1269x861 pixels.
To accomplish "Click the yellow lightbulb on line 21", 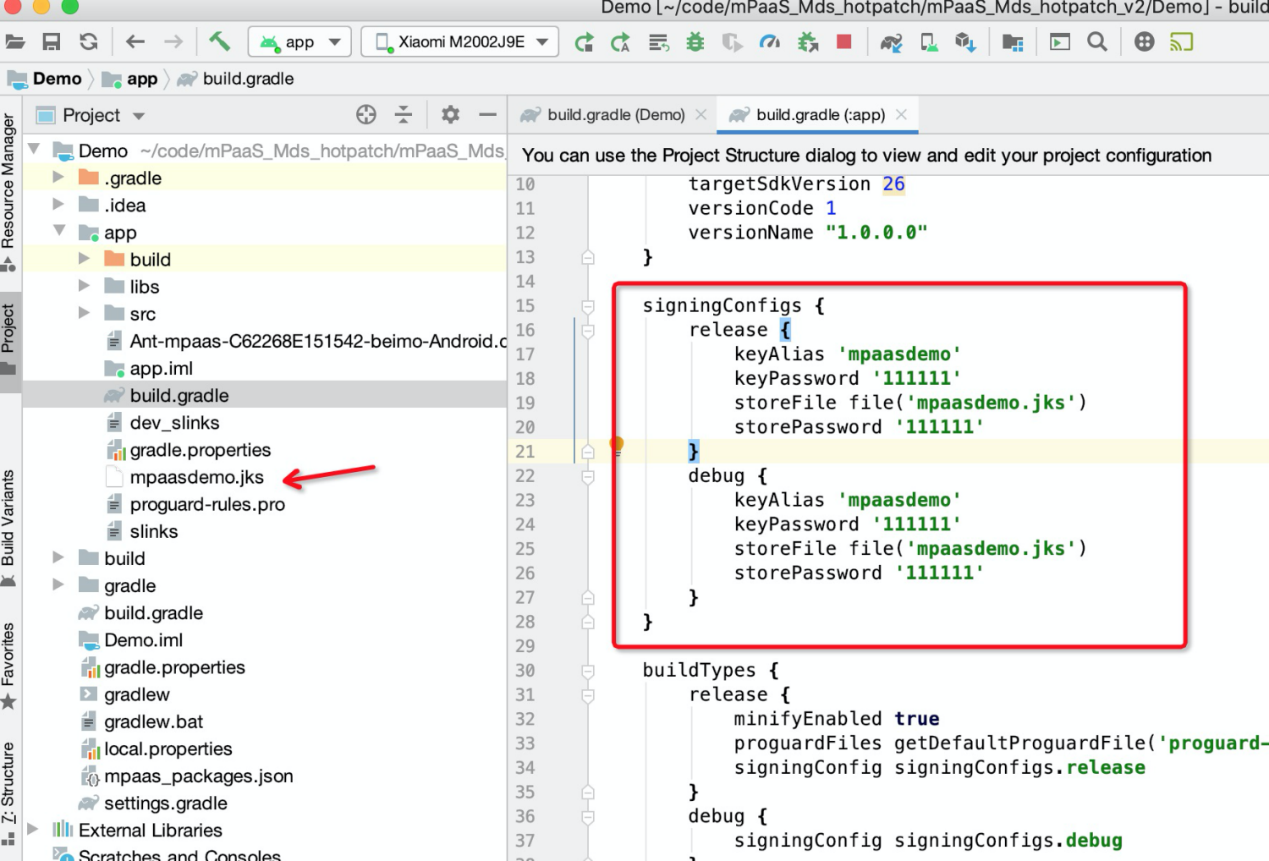I will [x=616, y=445].
